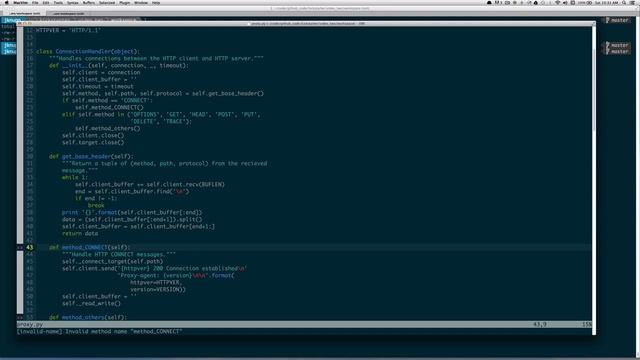Screen dimensions: 640x360
Task: Open the Tools menu
Action: [58, 2]
